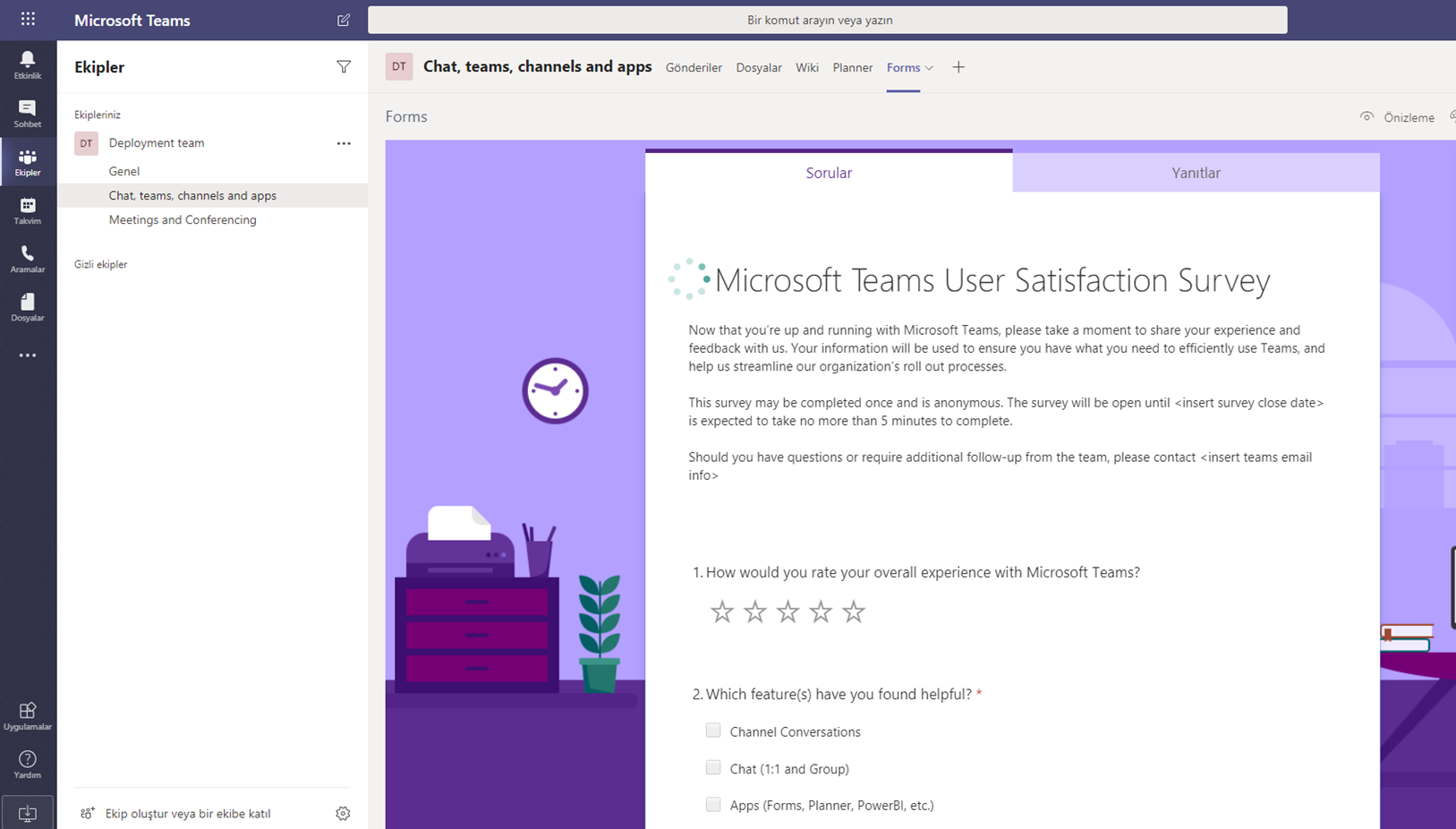
Task: Open Aramalar calls in sidebar
Action: 28,259
